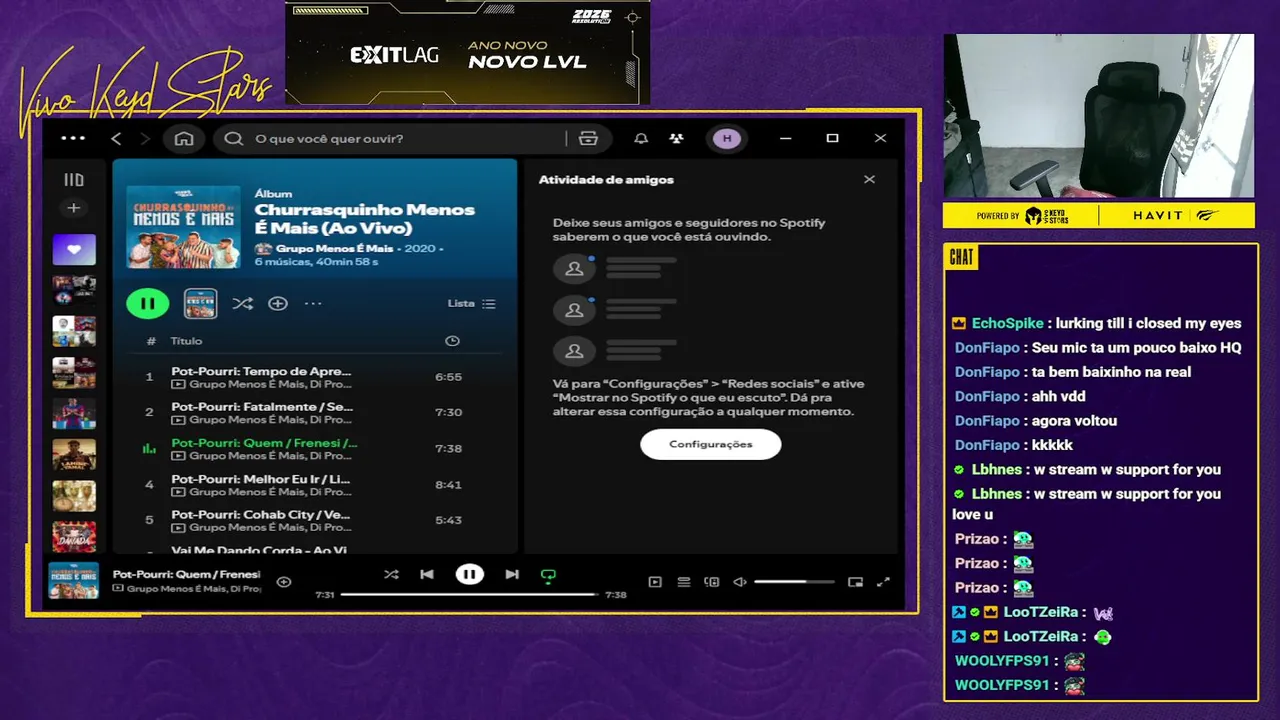1280x720 pixels.
Task: Open the friend activity icon
Action: point(677,139)
